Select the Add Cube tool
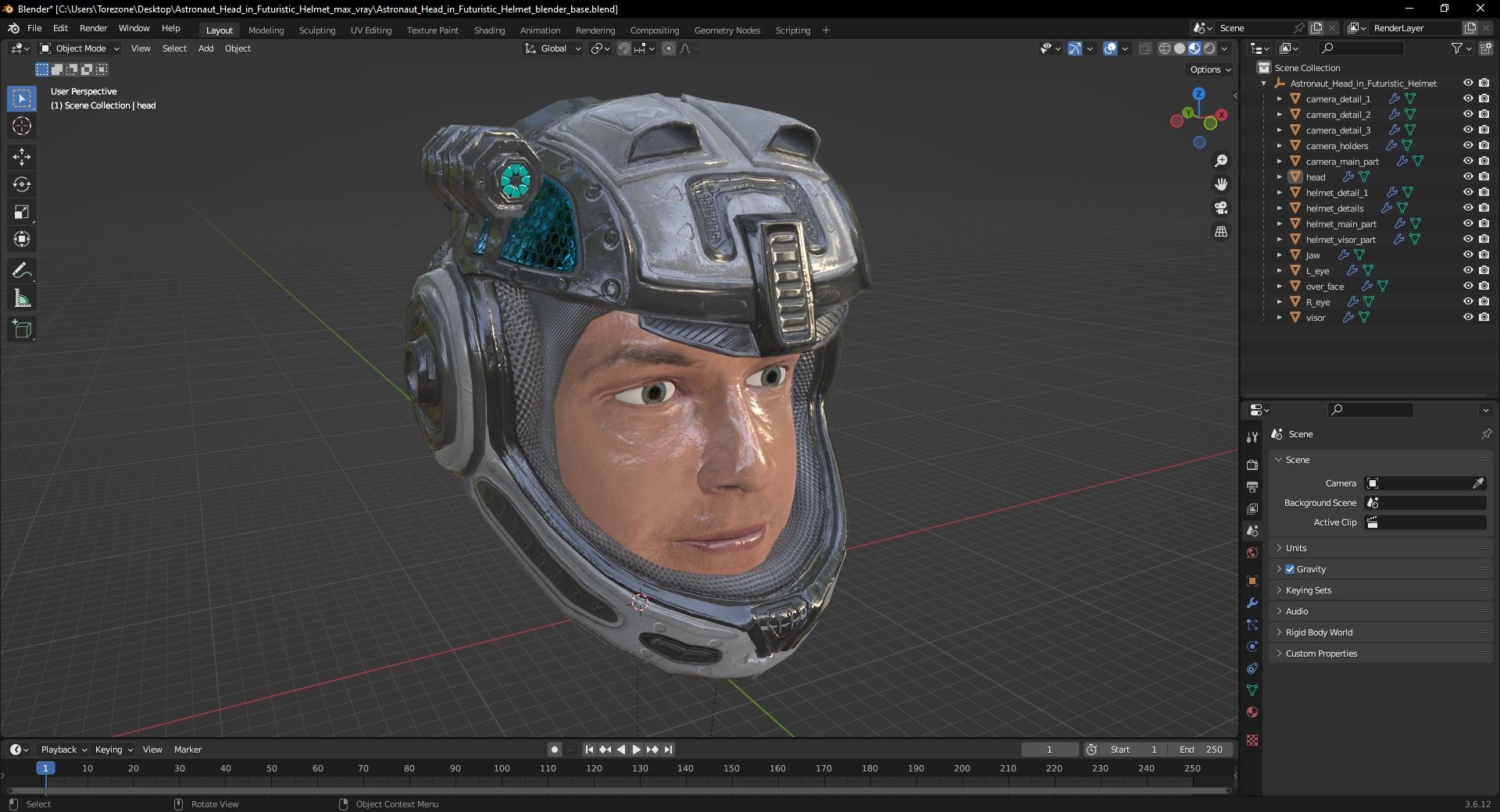Screen dimensions: 1500x812 tap(22, 329)
